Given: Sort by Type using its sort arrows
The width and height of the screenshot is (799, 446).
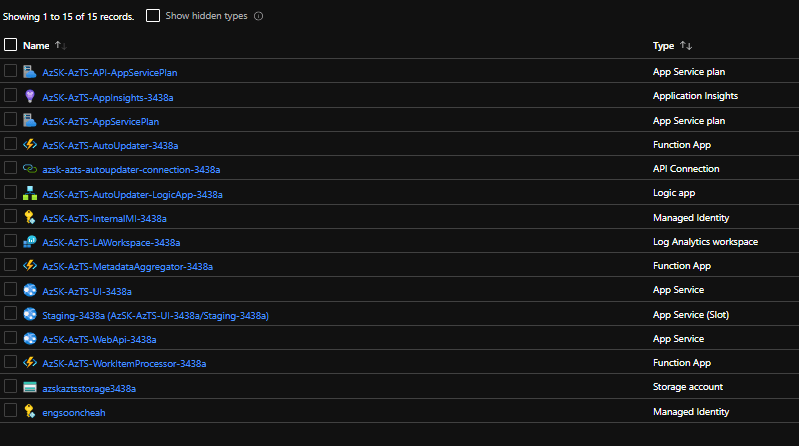Looking at the screenshot, I should point(686,45).
